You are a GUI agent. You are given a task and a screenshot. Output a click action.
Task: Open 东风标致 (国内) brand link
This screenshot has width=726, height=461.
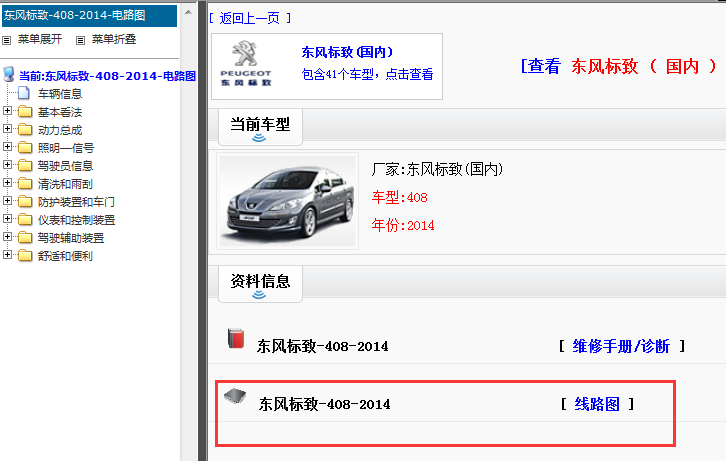click(347, 52)
